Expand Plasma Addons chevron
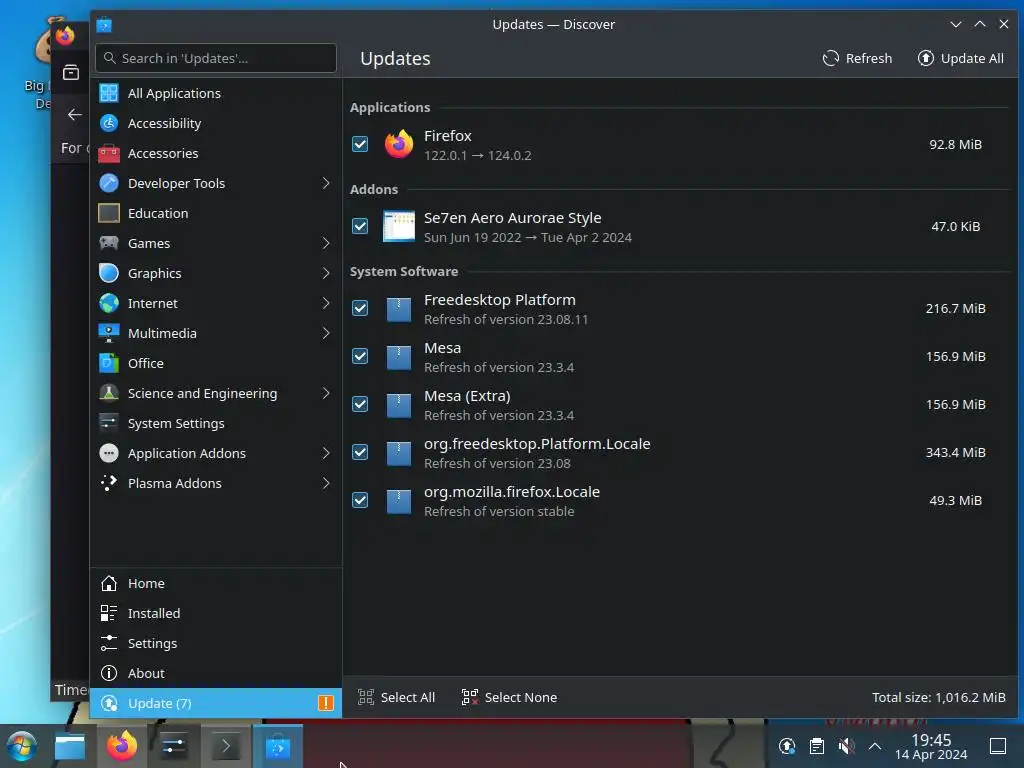1024x768 pixels. 325,484
